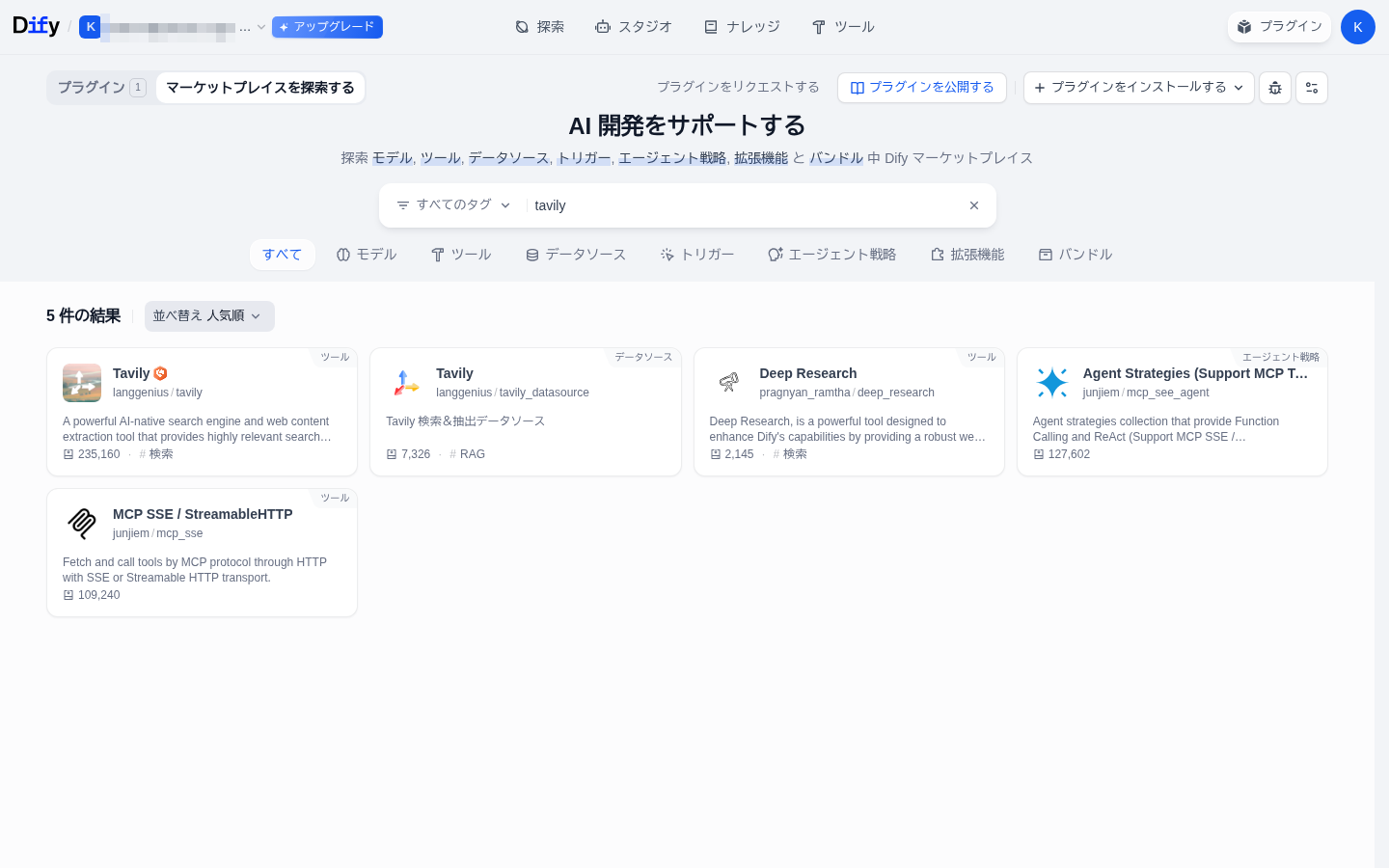Click install count 235,160 on Tavily

point(92,454)
